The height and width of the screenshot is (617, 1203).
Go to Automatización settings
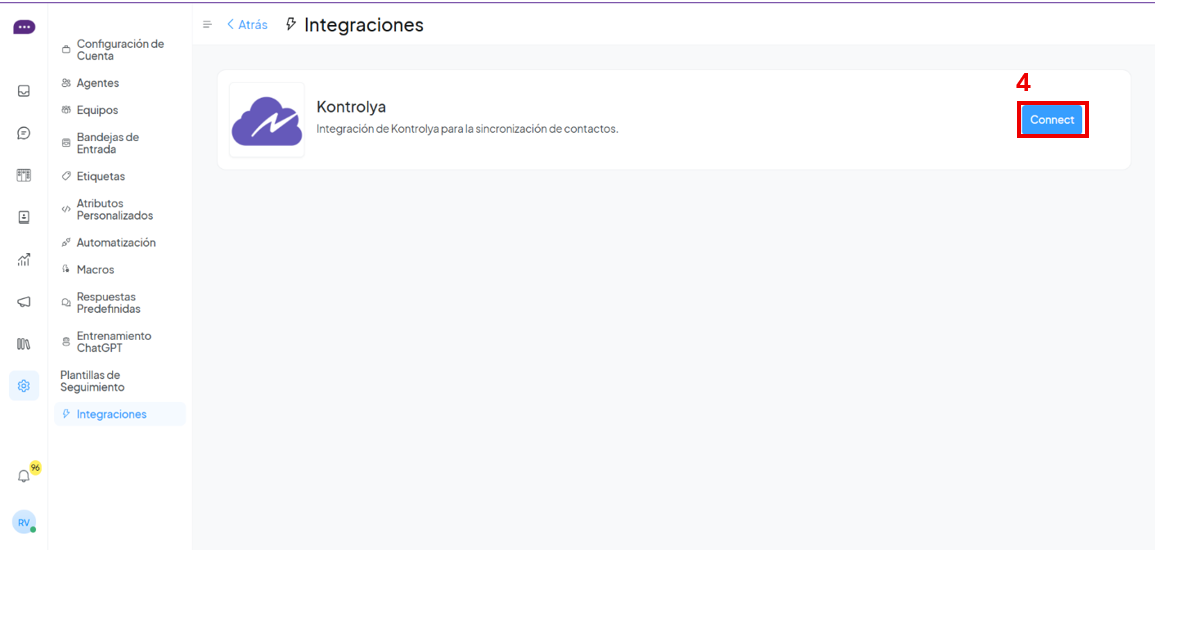click(x=115, y=243)
